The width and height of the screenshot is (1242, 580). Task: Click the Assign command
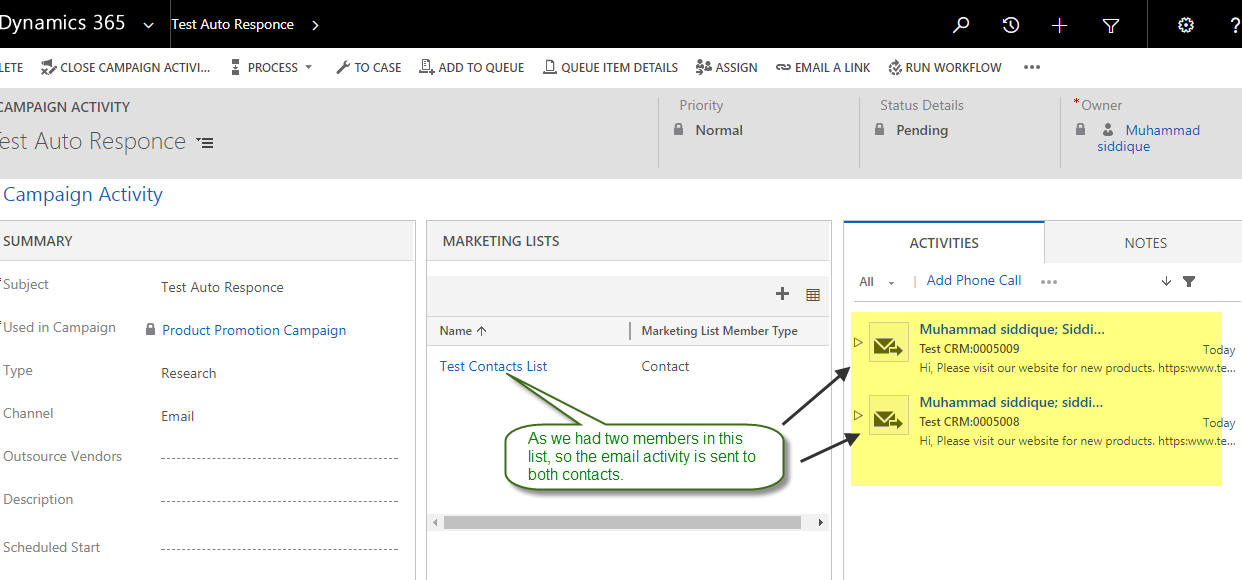[x=726, y=67]
